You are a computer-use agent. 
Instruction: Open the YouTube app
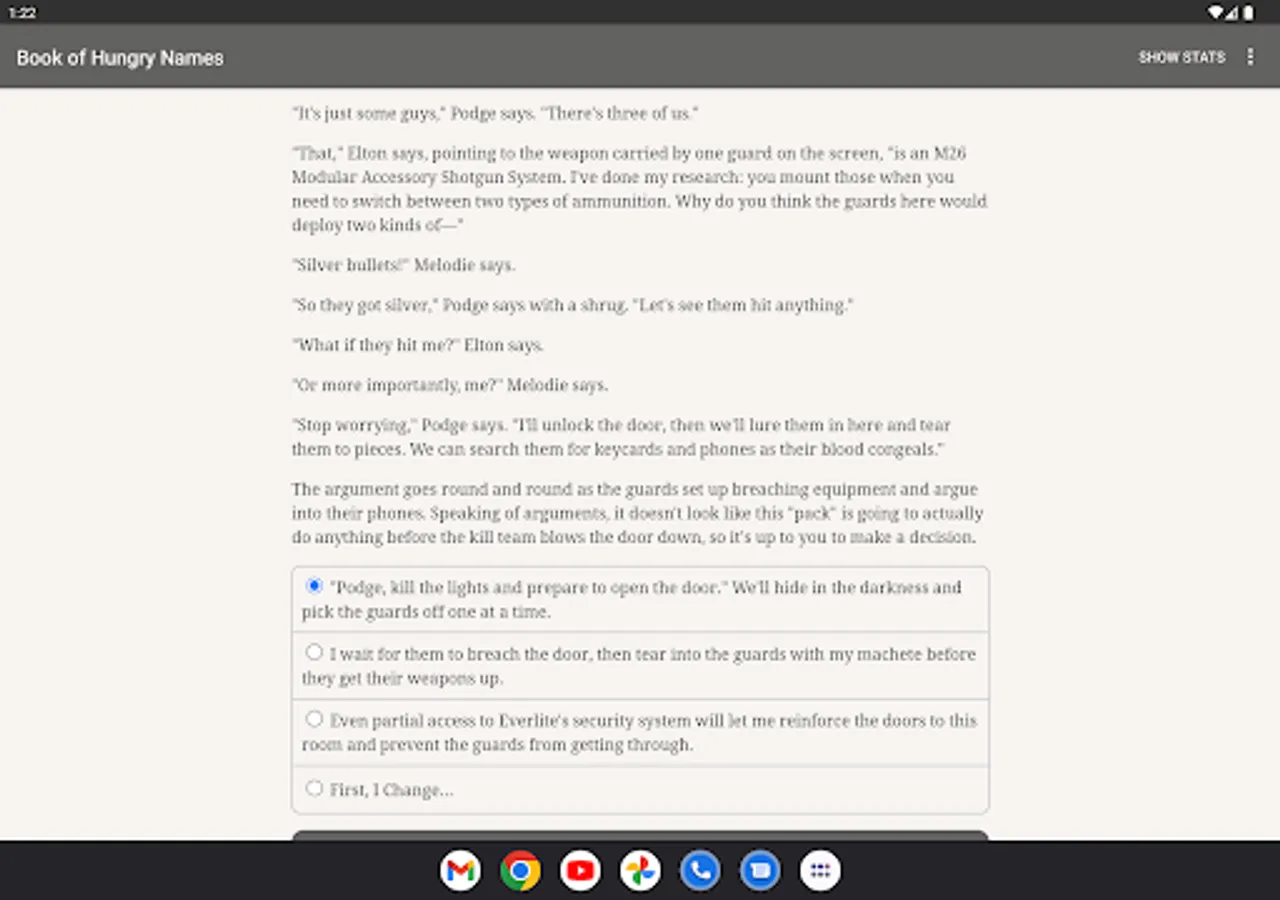click(580, 870)
